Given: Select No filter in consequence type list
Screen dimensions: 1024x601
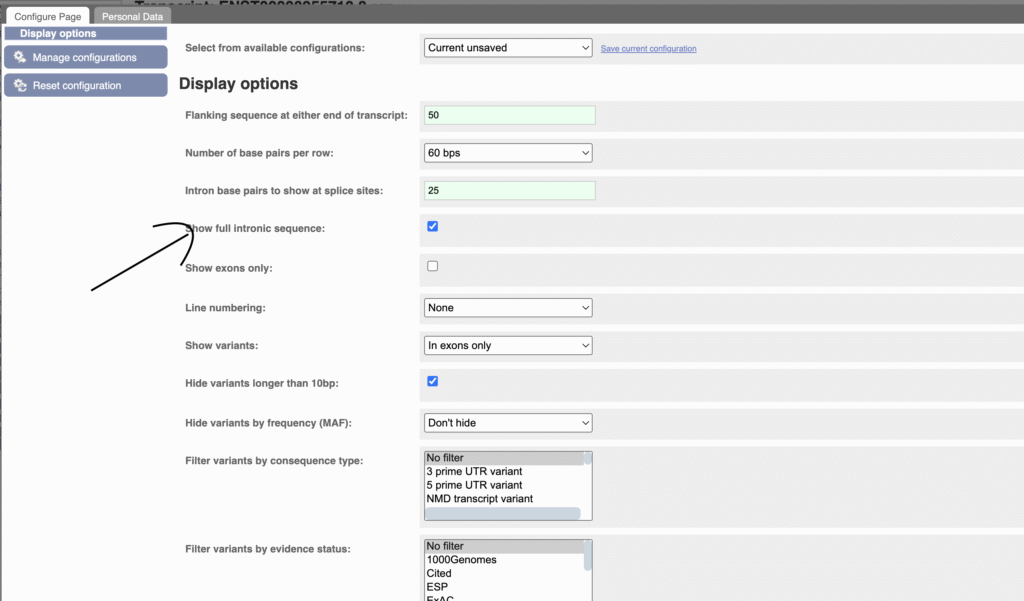Looking at the screenshot, I should (504, 458).
